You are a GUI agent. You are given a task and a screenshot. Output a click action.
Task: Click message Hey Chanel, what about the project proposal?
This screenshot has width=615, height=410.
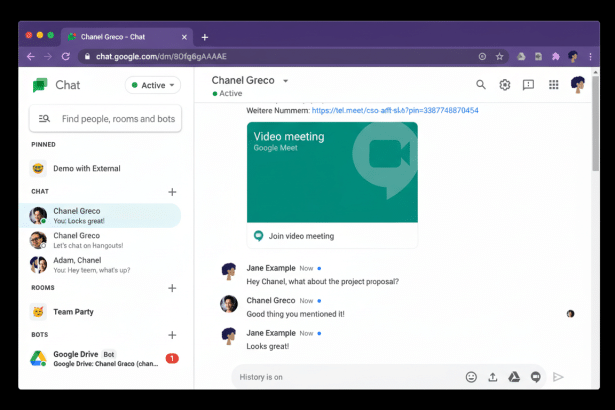(322, 282)
